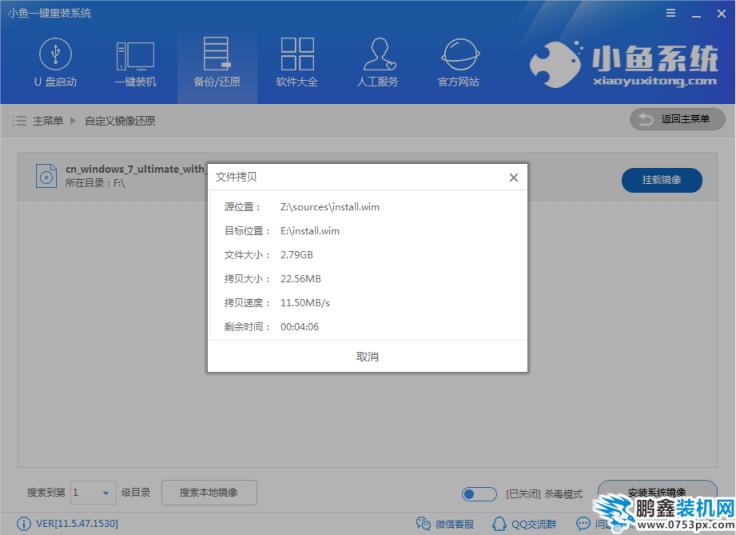Click the list icon beside 主菜单
The image size is (736, 535).
click(19, 121)
